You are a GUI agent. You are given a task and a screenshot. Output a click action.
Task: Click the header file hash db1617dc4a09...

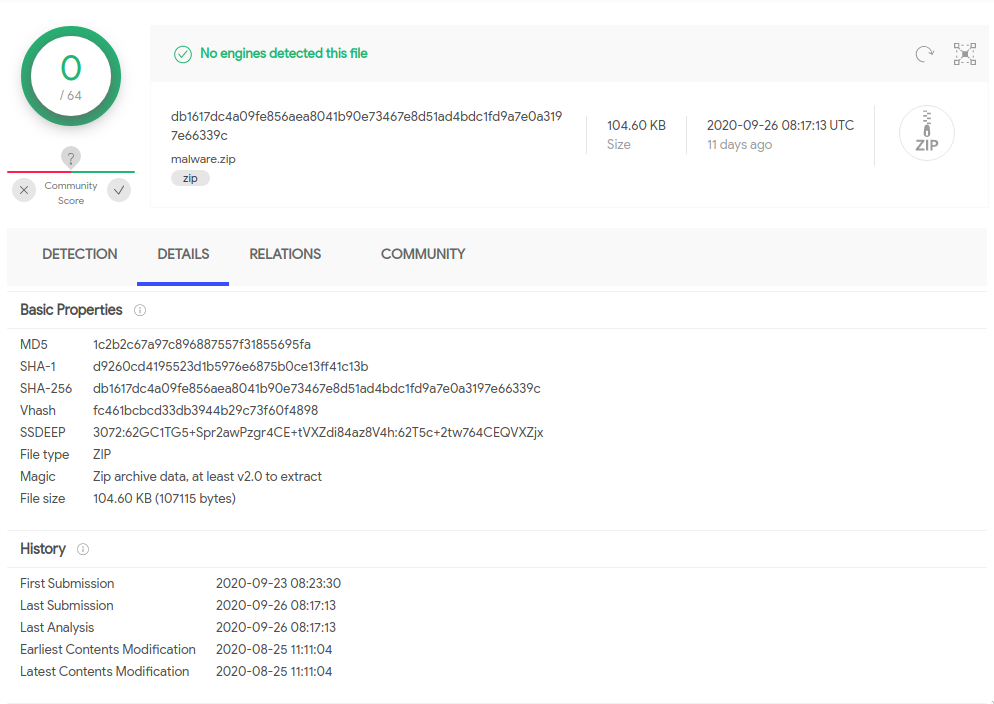(366, 125)
